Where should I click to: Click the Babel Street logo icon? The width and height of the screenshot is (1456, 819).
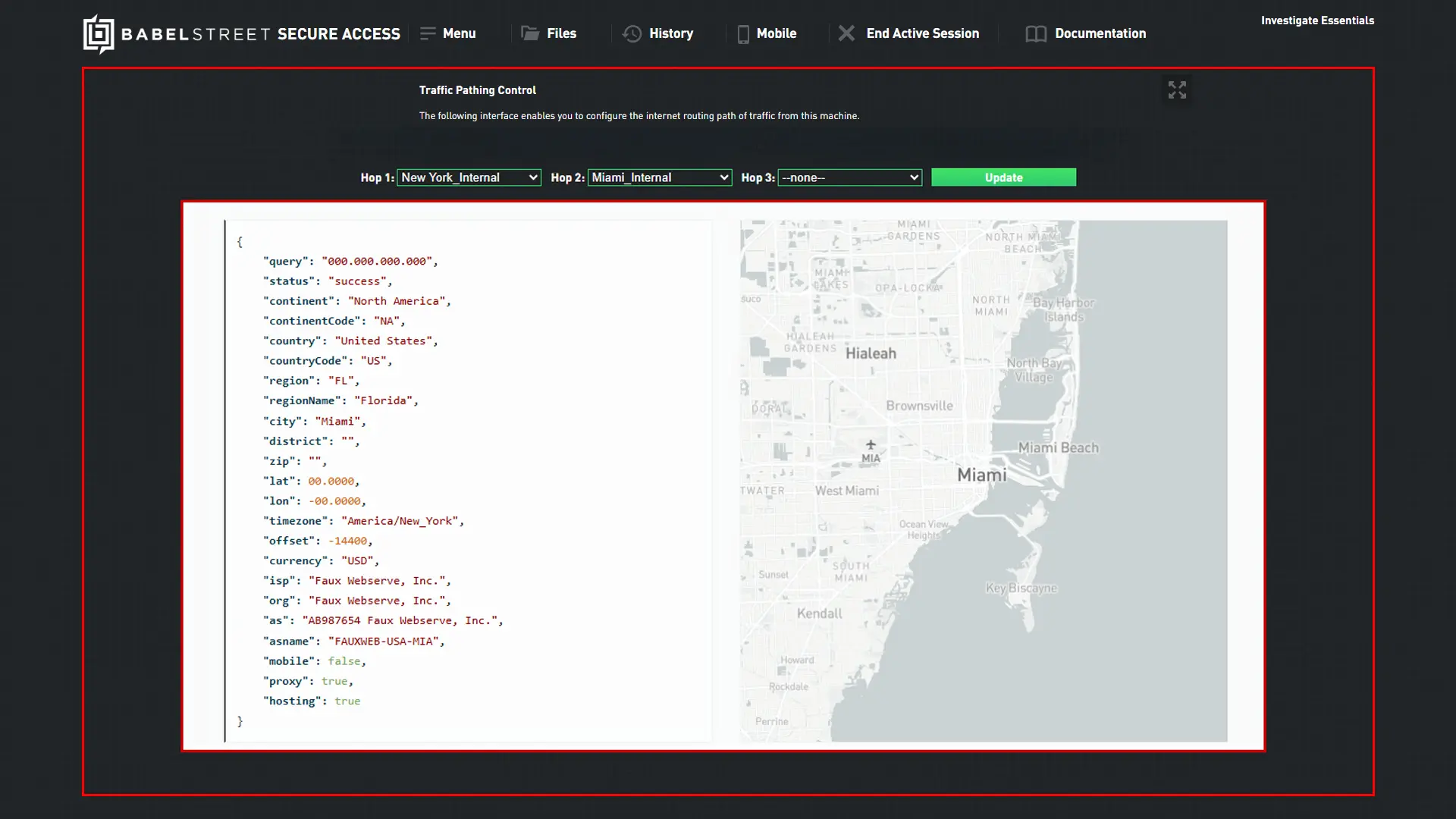click(x=99, y=34)
